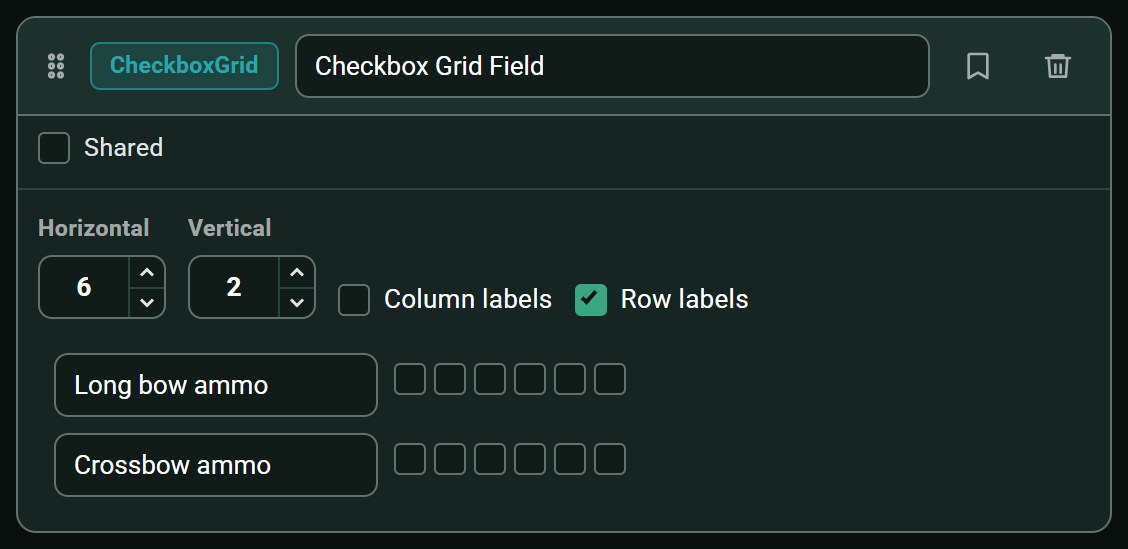The width and height of the screenshot is (1128, 549).
Task: Check third box in Long bow ammo row
Action: [x=490, y=379]
